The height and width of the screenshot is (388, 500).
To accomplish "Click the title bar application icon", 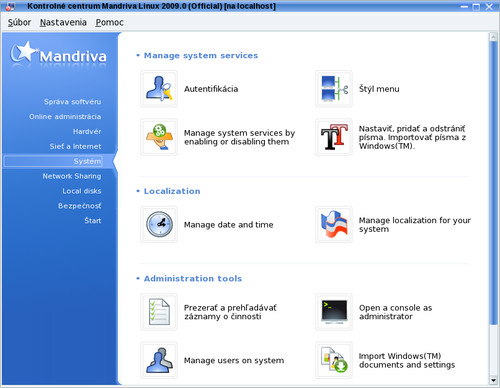I will [x=10, y=6].
